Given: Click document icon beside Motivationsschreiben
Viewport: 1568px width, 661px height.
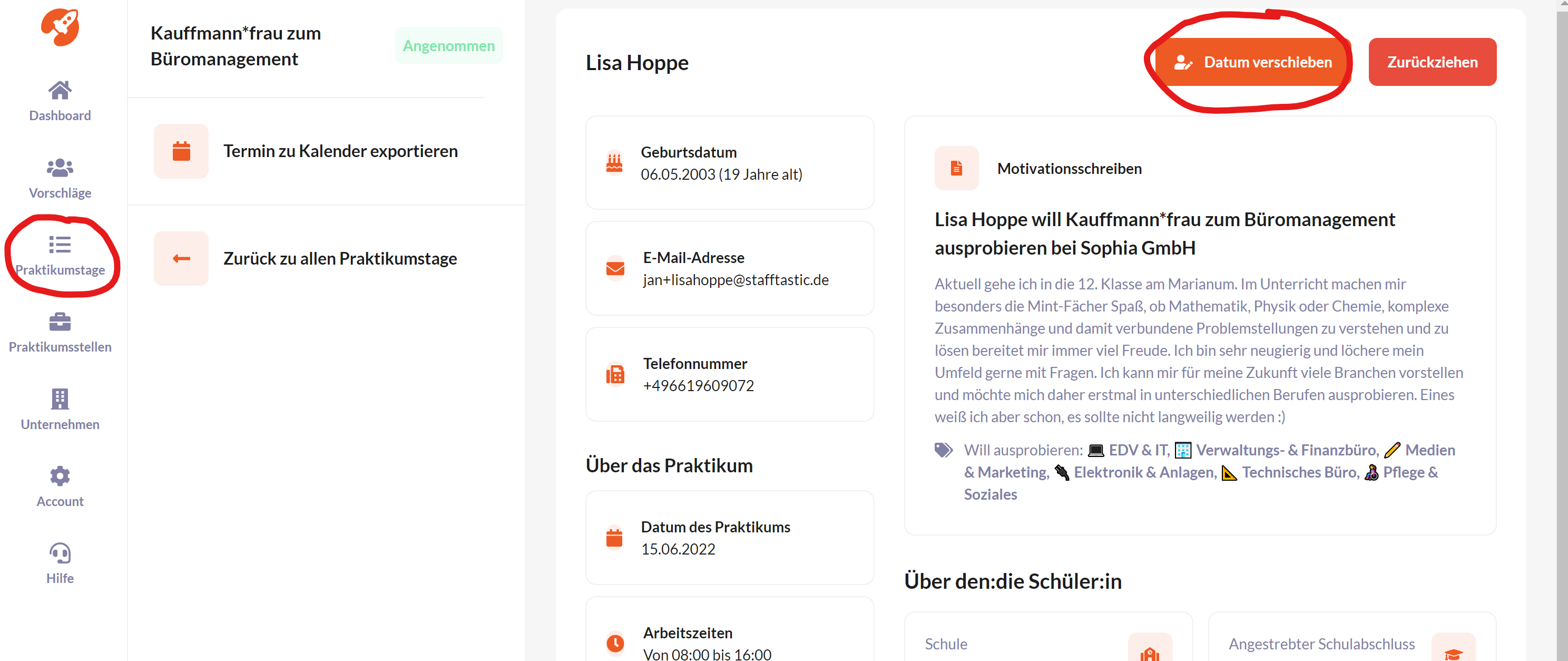Looking at the screenshot, I should [x=956, y=168].
